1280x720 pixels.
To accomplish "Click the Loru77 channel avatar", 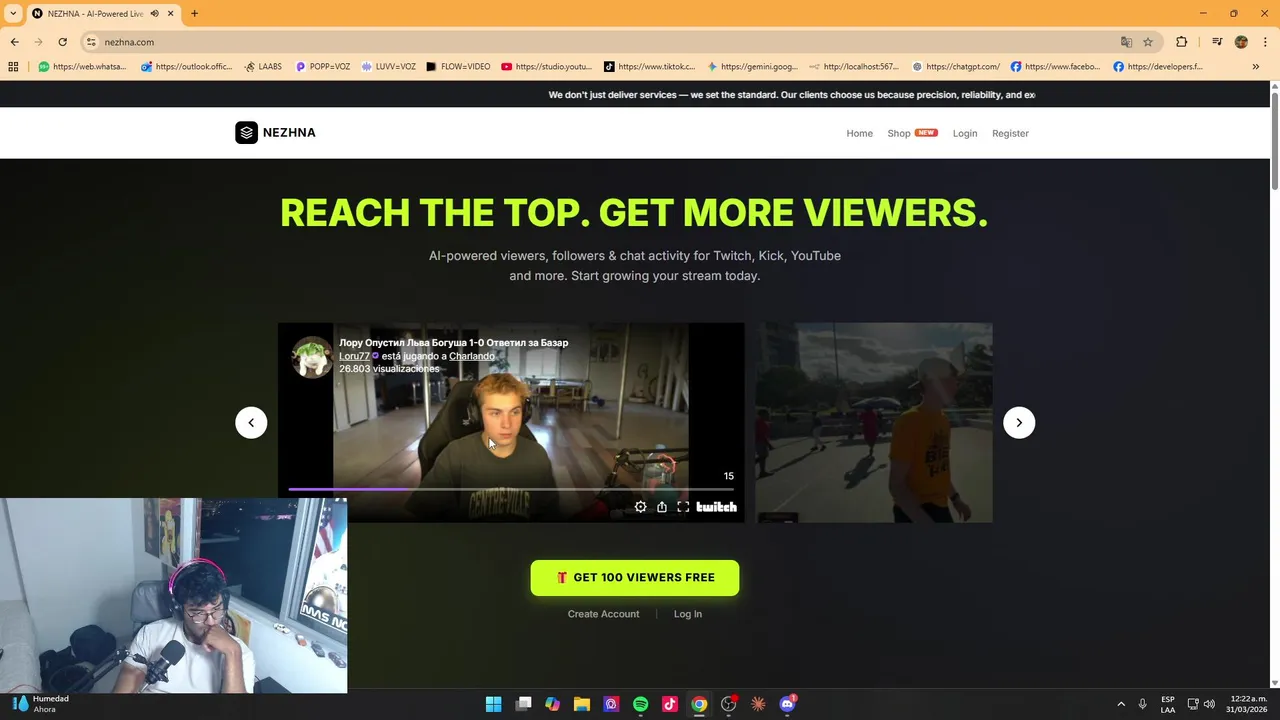I will tap(311, 356).
